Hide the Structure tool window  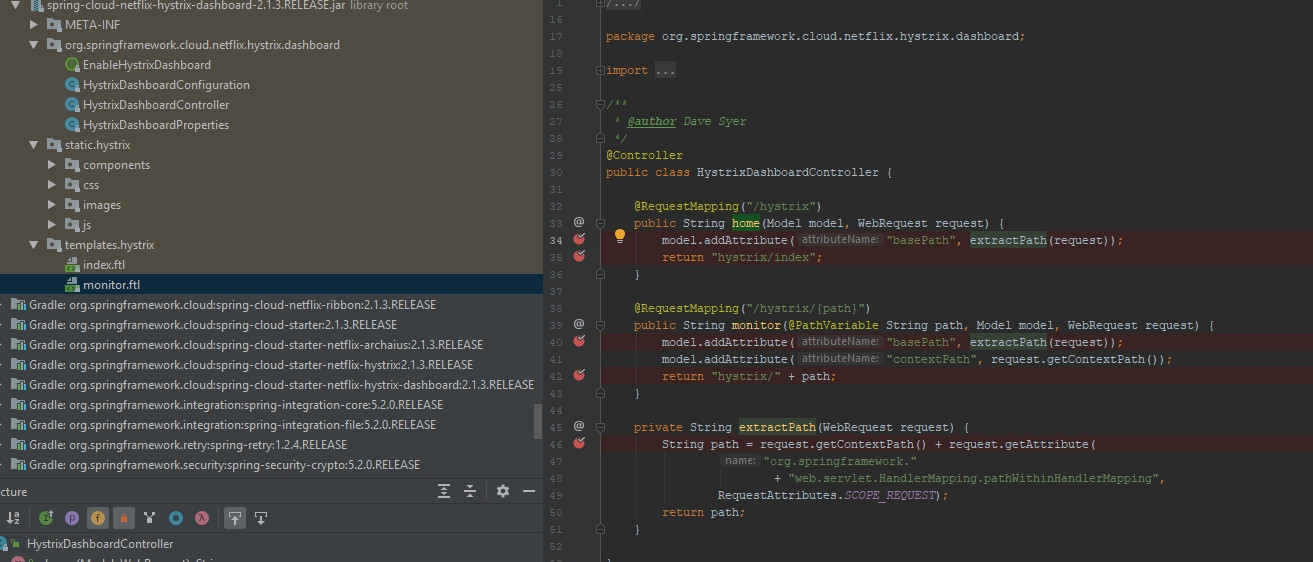(529, 491)
